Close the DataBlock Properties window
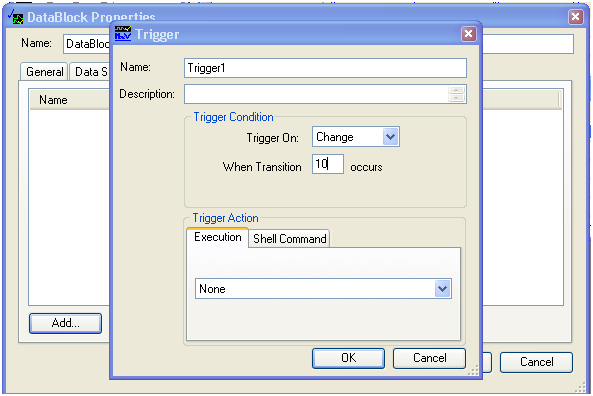Image resolution: width=593 pixels, height=396 pixels. pyautogui.click(x=576, y=16)
